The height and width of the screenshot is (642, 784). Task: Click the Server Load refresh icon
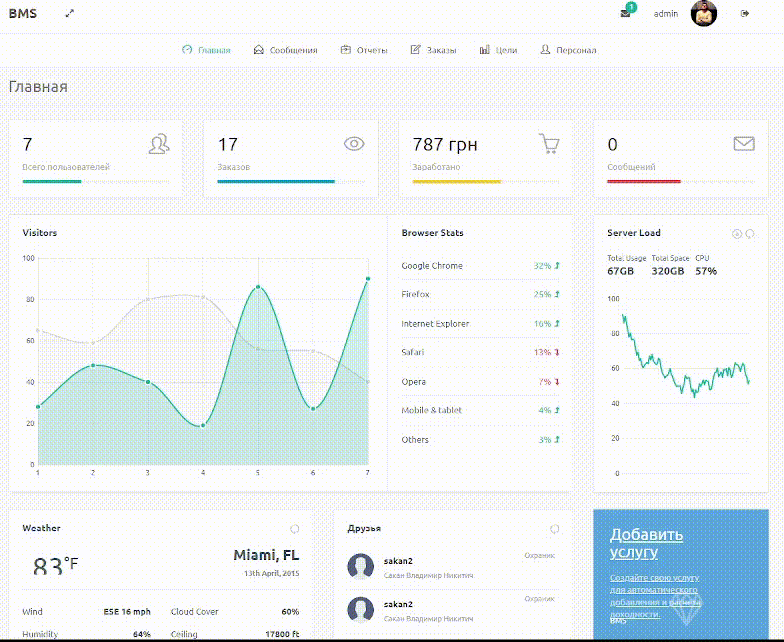click(x=750, y=234)
